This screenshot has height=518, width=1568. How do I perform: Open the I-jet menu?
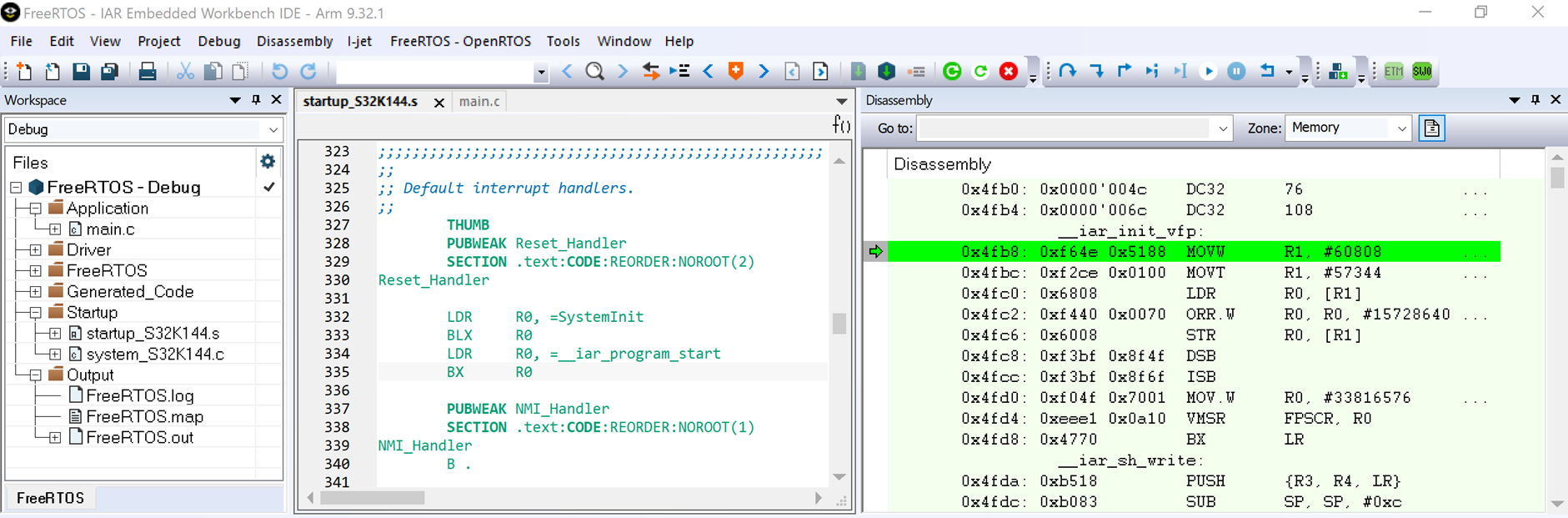359,41
